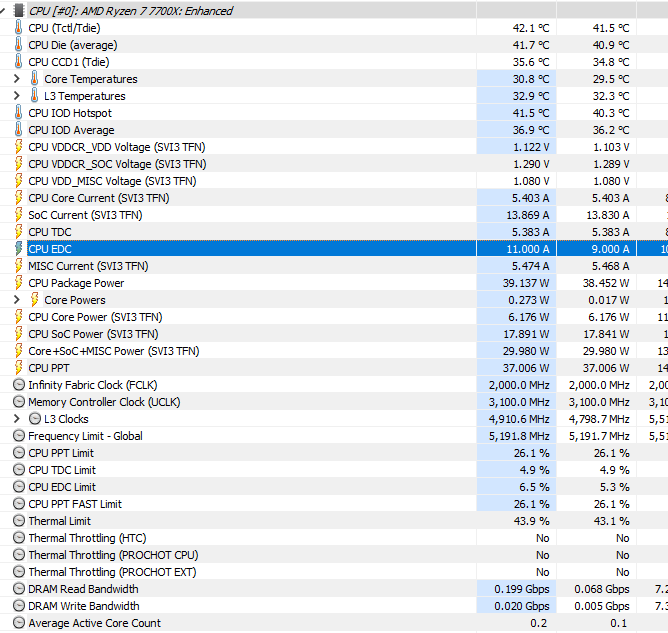668x633 pixels.
Task: Expand the Core Powers group
Action: 17,300
